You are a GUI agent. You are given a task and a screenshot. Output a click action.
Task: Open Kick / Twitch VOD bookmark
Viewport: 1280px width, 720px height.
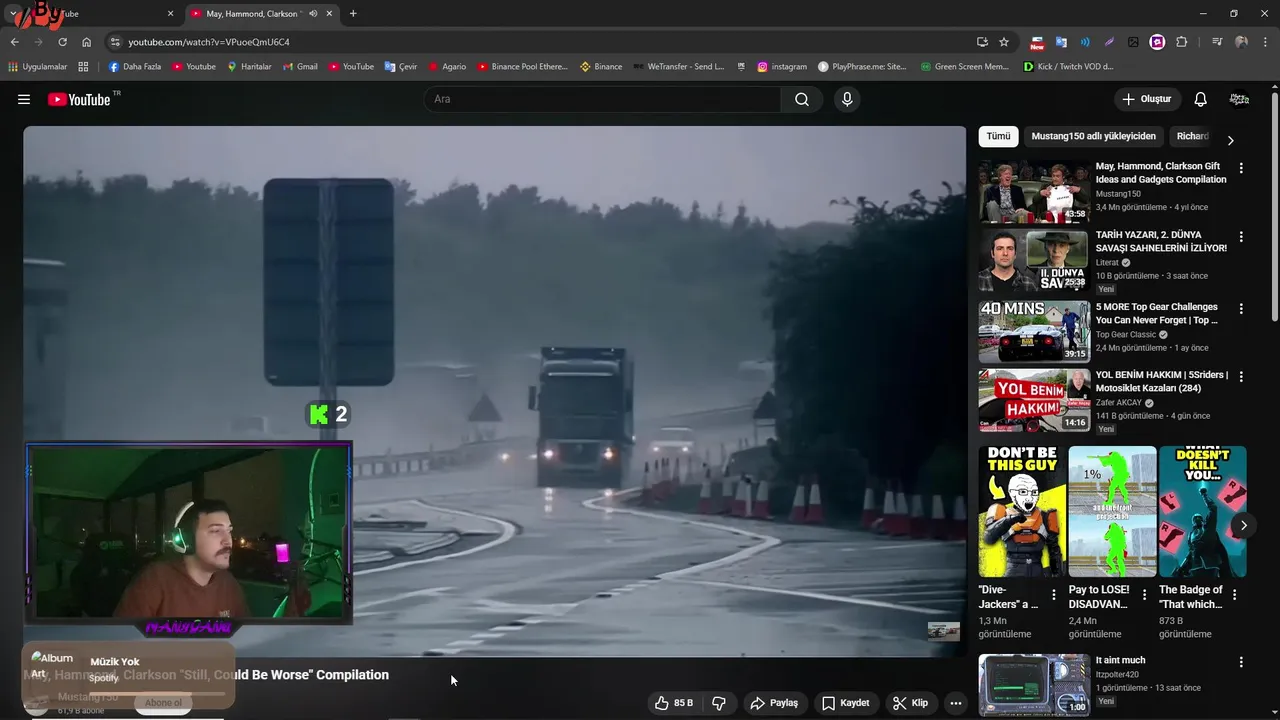[1068, 67]
